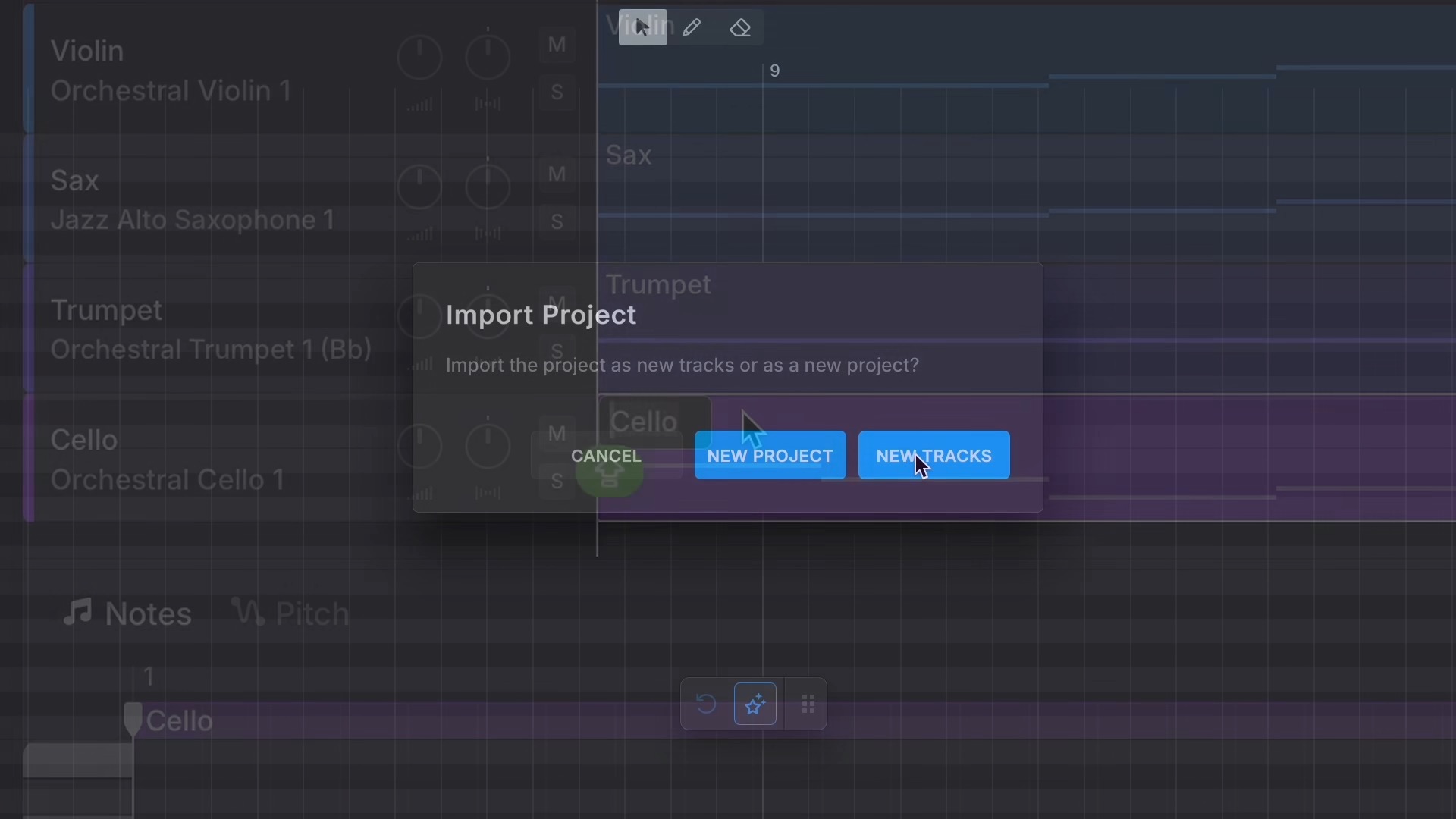
Task: Cancel the Import Project dialog
Action: 606,456
